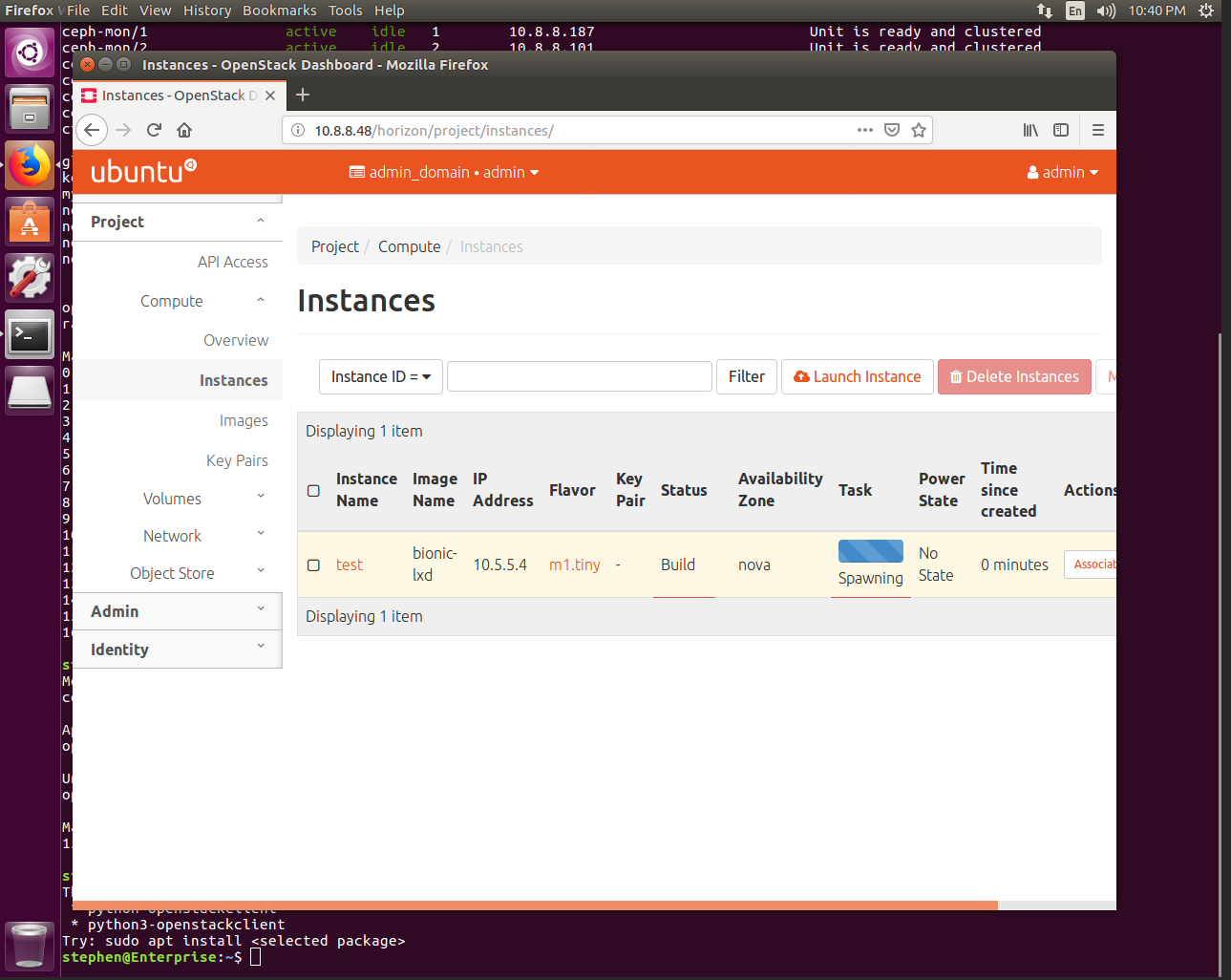Reload the Instances page

pos(154,130)
